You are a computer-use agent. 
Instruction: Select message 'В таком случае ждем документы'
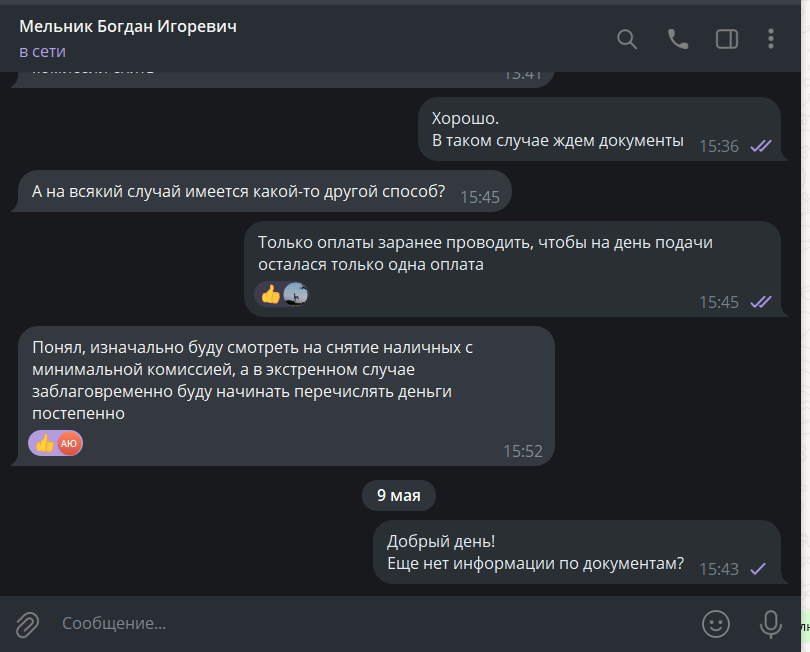click(557, 141)
